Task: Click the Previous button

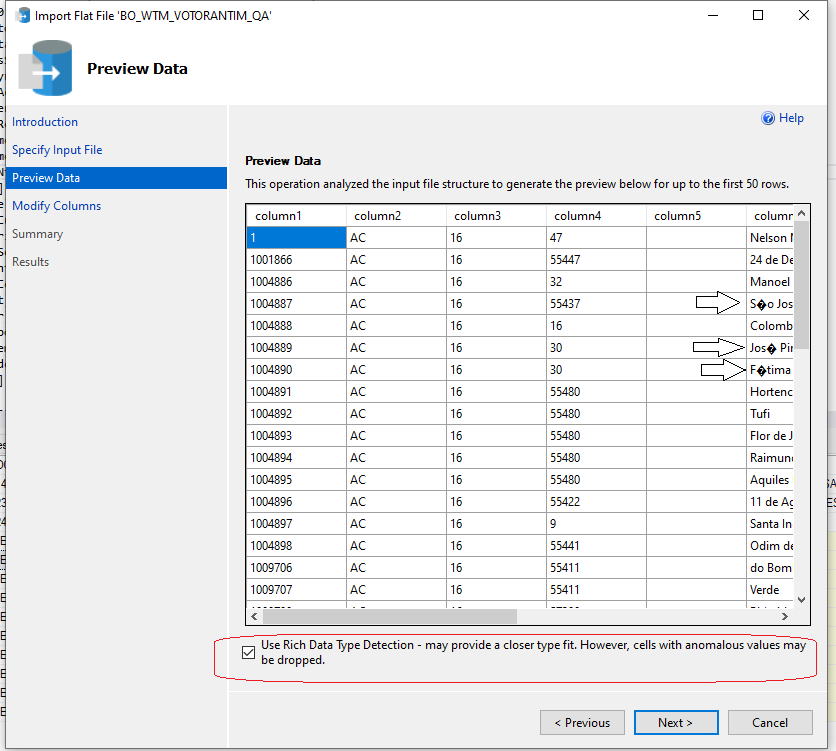Action: [582, 722]
